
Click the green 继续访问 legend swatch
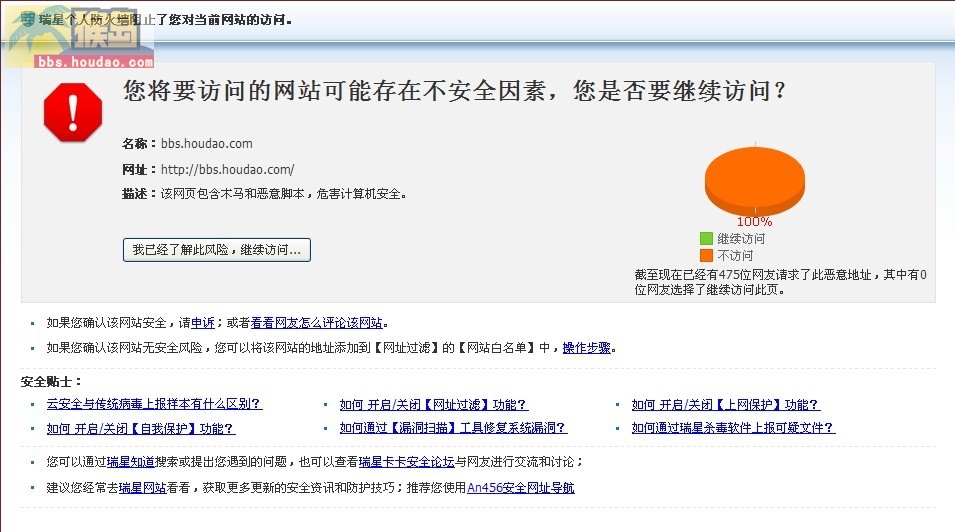click(707, 238)
